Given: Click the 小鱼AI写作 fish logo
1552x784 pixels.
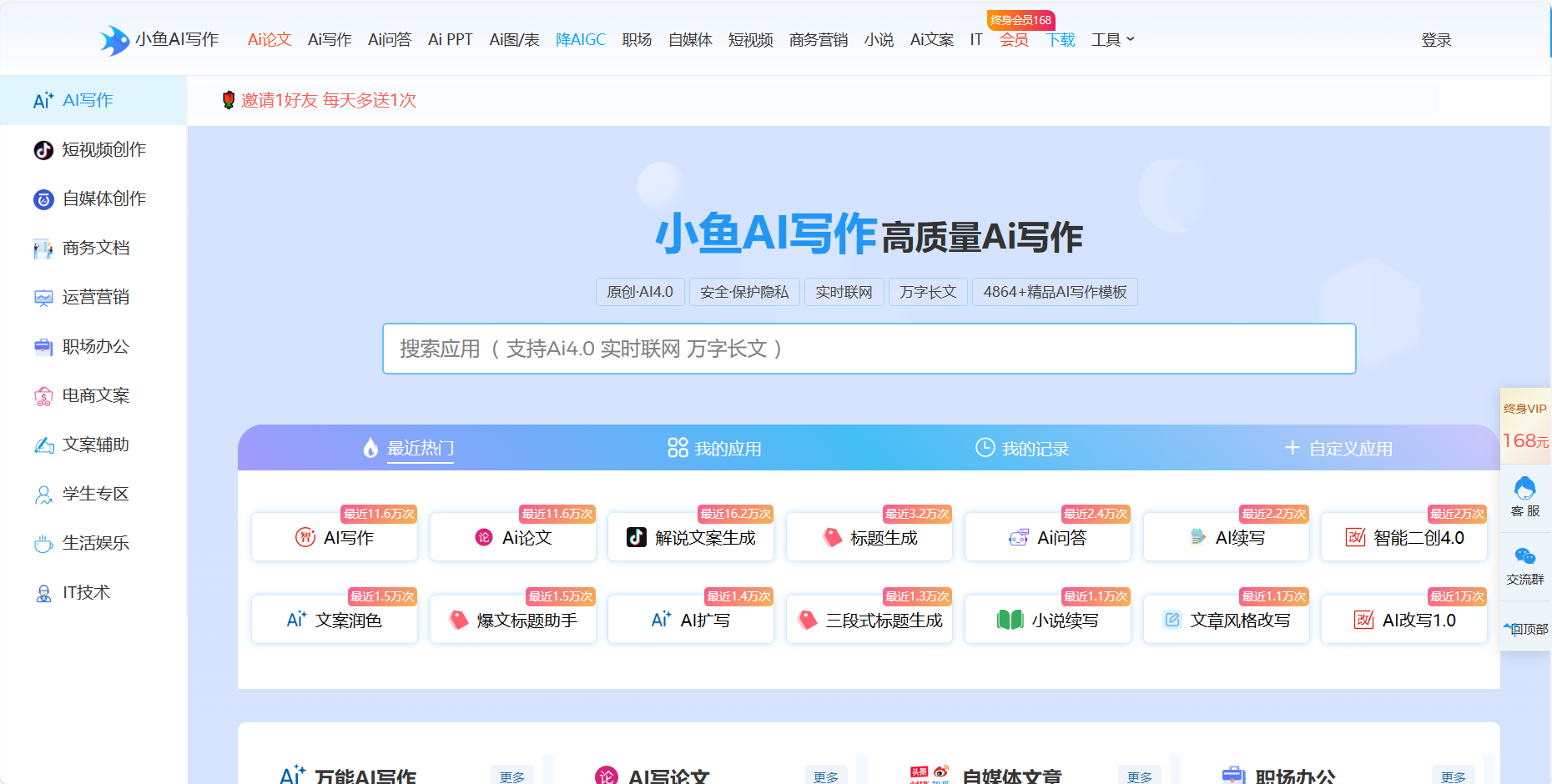Looking at the screenshot, I should 114,40.
